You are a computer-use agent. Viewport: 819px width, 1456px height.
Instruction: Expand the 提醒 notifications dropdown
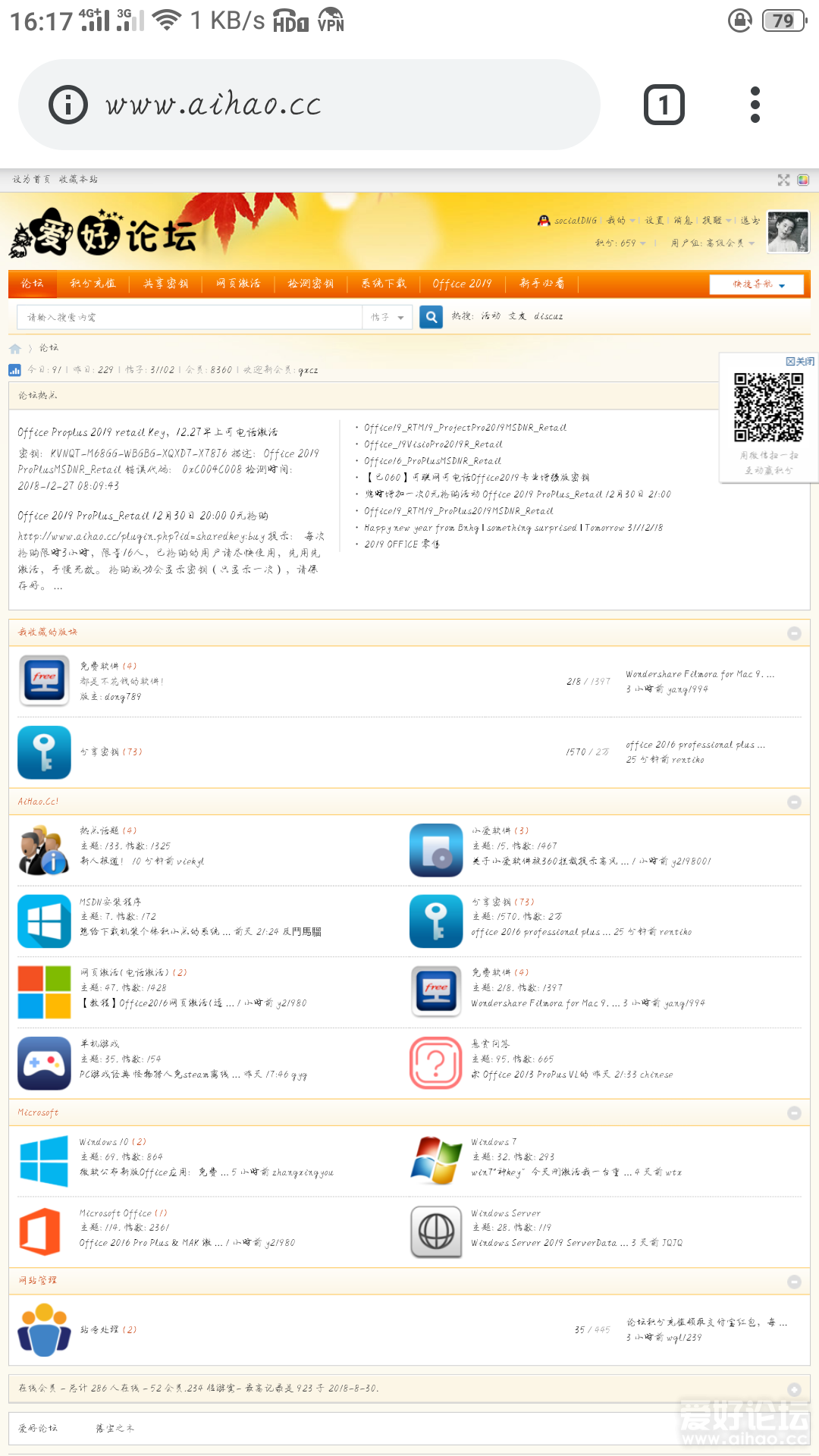click(717, 221)
